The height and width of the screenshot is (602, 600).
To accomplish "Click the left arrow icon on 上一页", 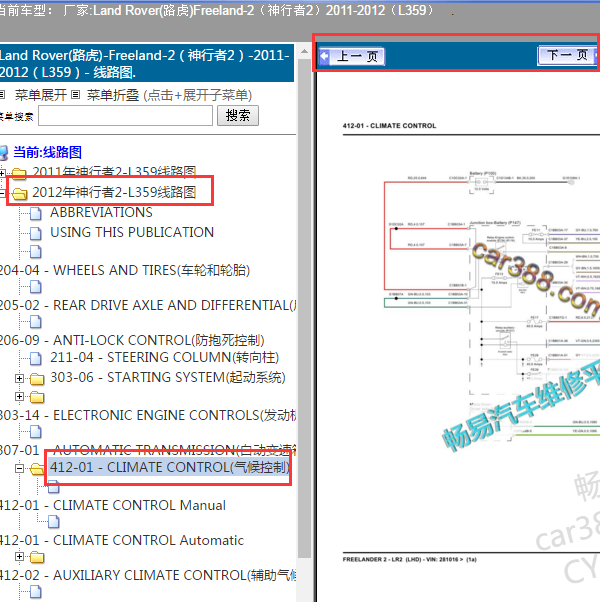I will (325, 56).
